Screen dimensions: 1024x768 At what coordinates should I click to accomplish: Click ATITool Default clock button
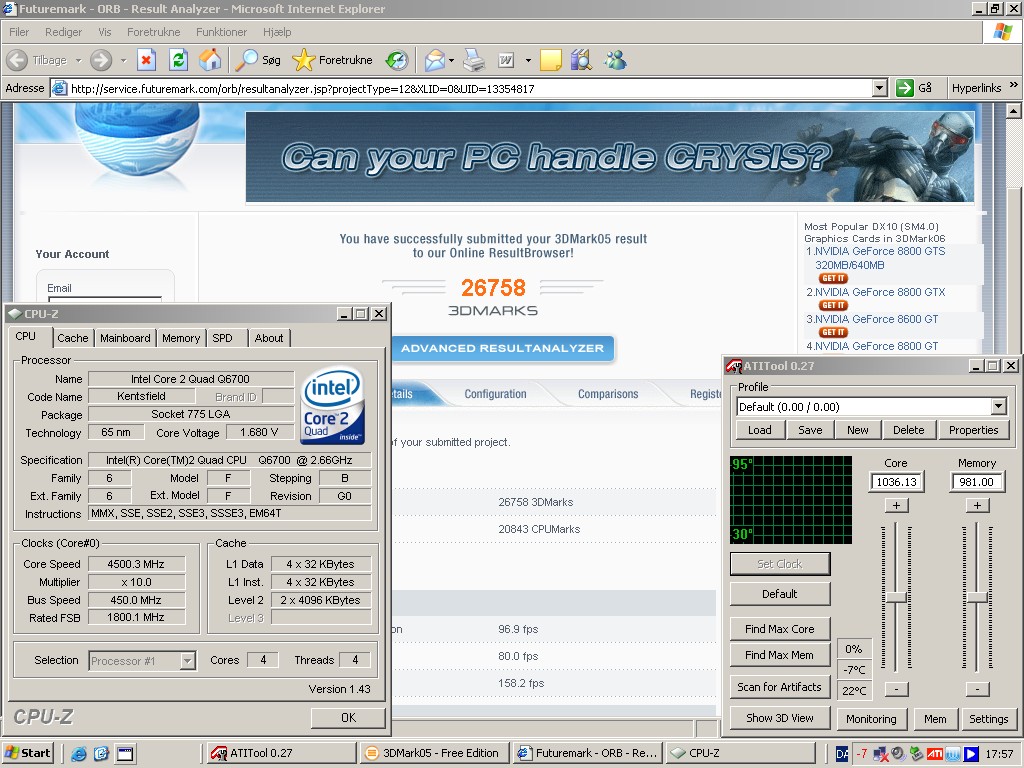tap(780, 594)
